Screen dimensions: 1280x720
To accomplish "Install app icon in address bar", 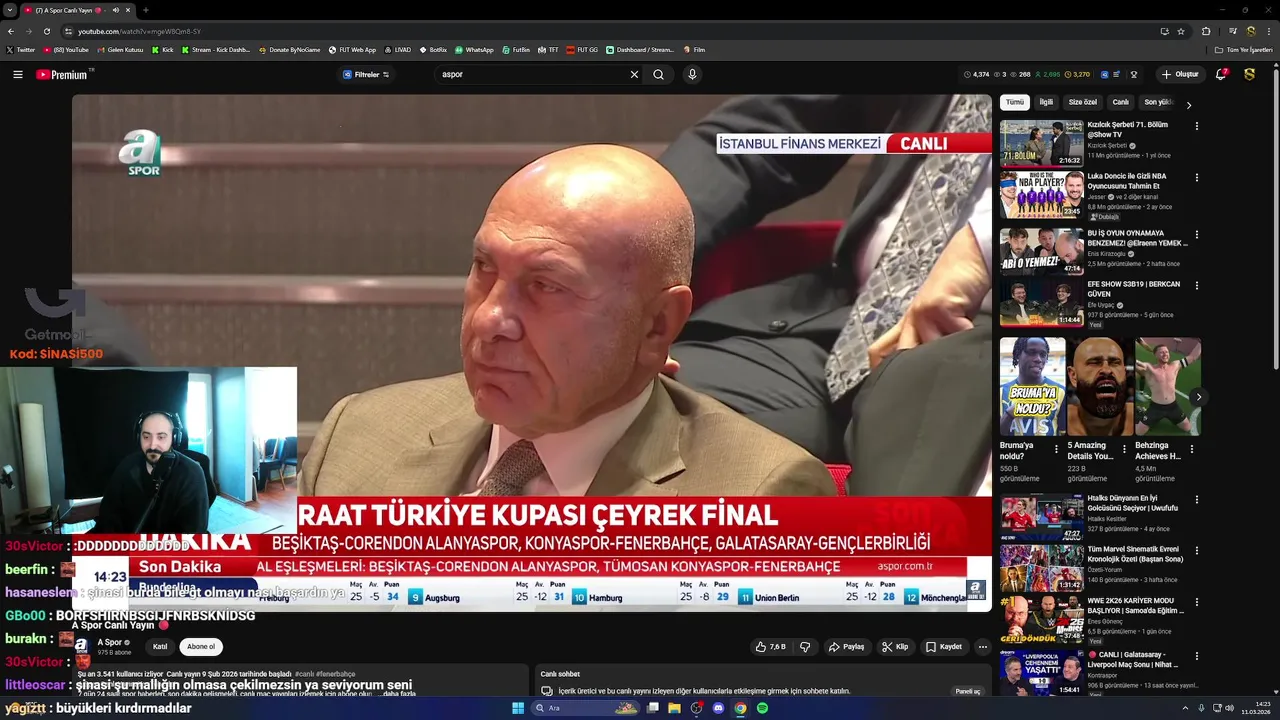I will click(x=1164, y=31).
